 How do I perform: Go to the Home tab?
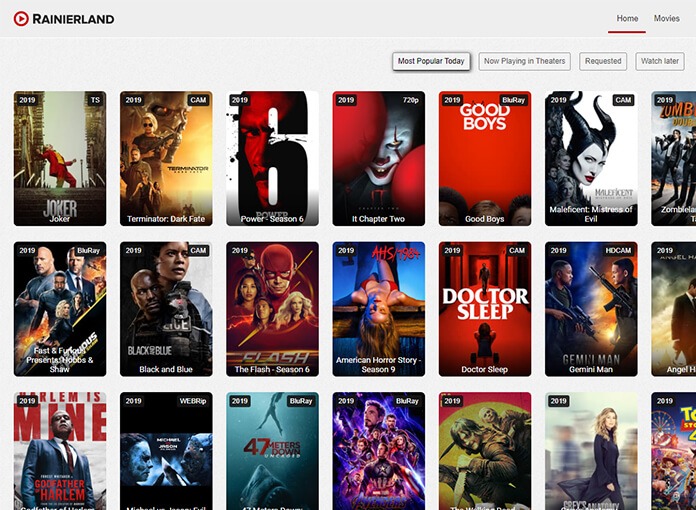pyautogui.click(x=627, y=19)
